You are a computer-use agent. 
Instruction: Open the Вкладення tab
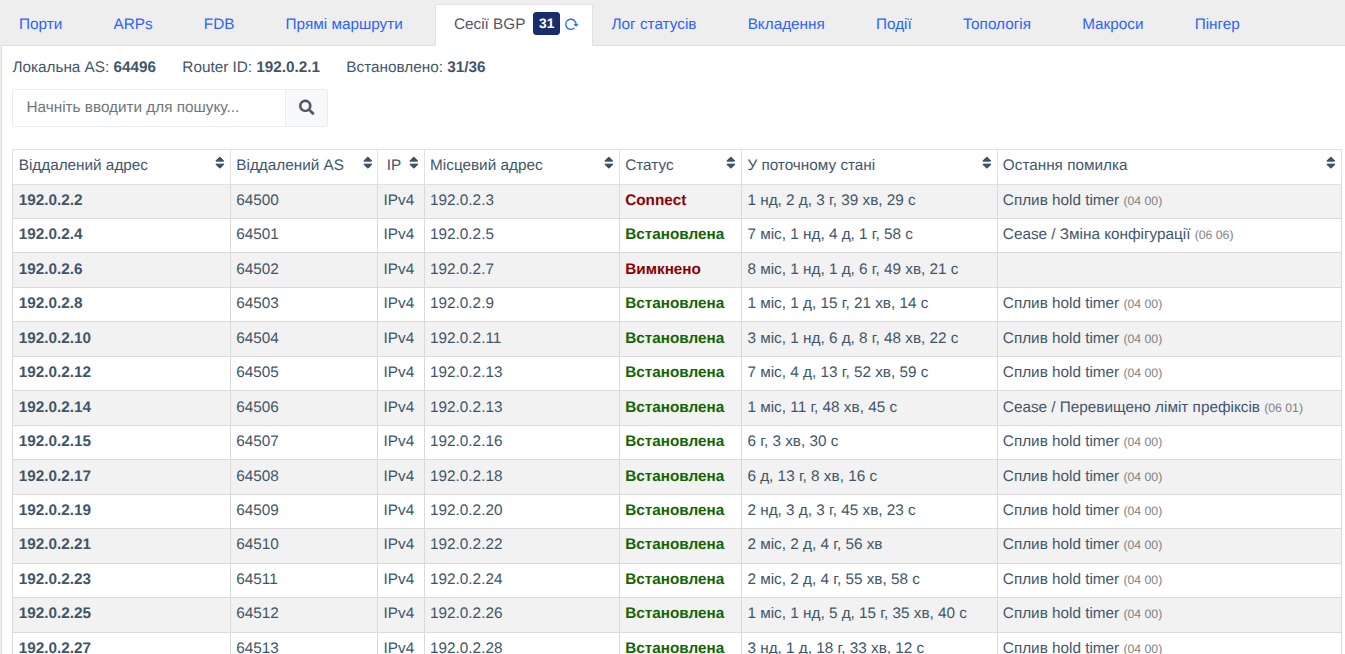(786, 24)
